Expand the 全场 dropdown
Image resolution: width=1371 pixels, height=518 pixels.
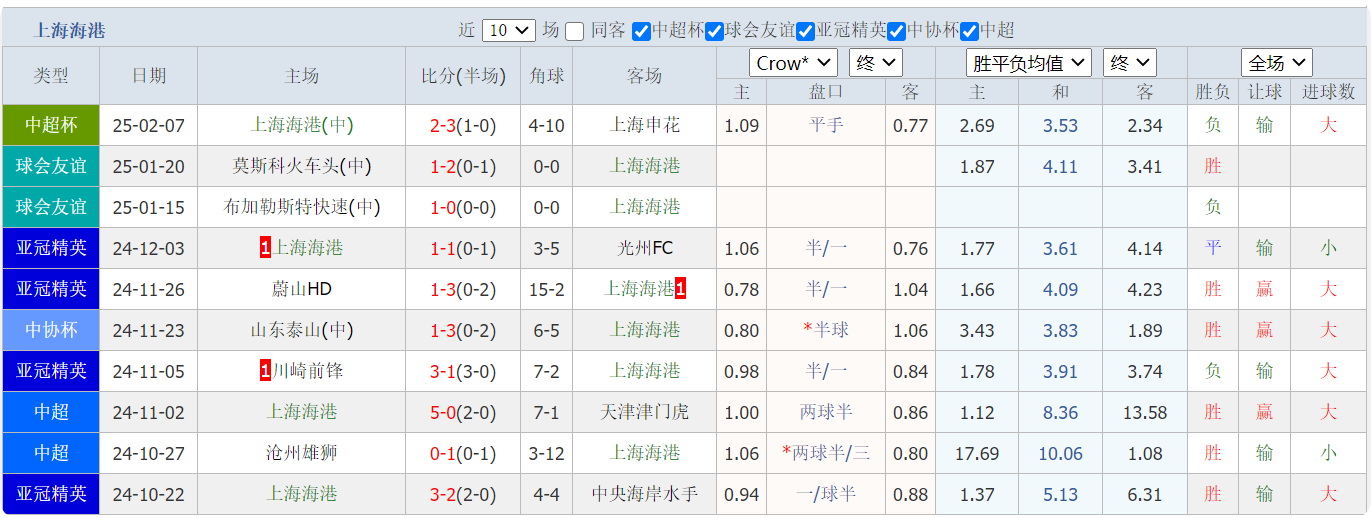[1276, 63]
